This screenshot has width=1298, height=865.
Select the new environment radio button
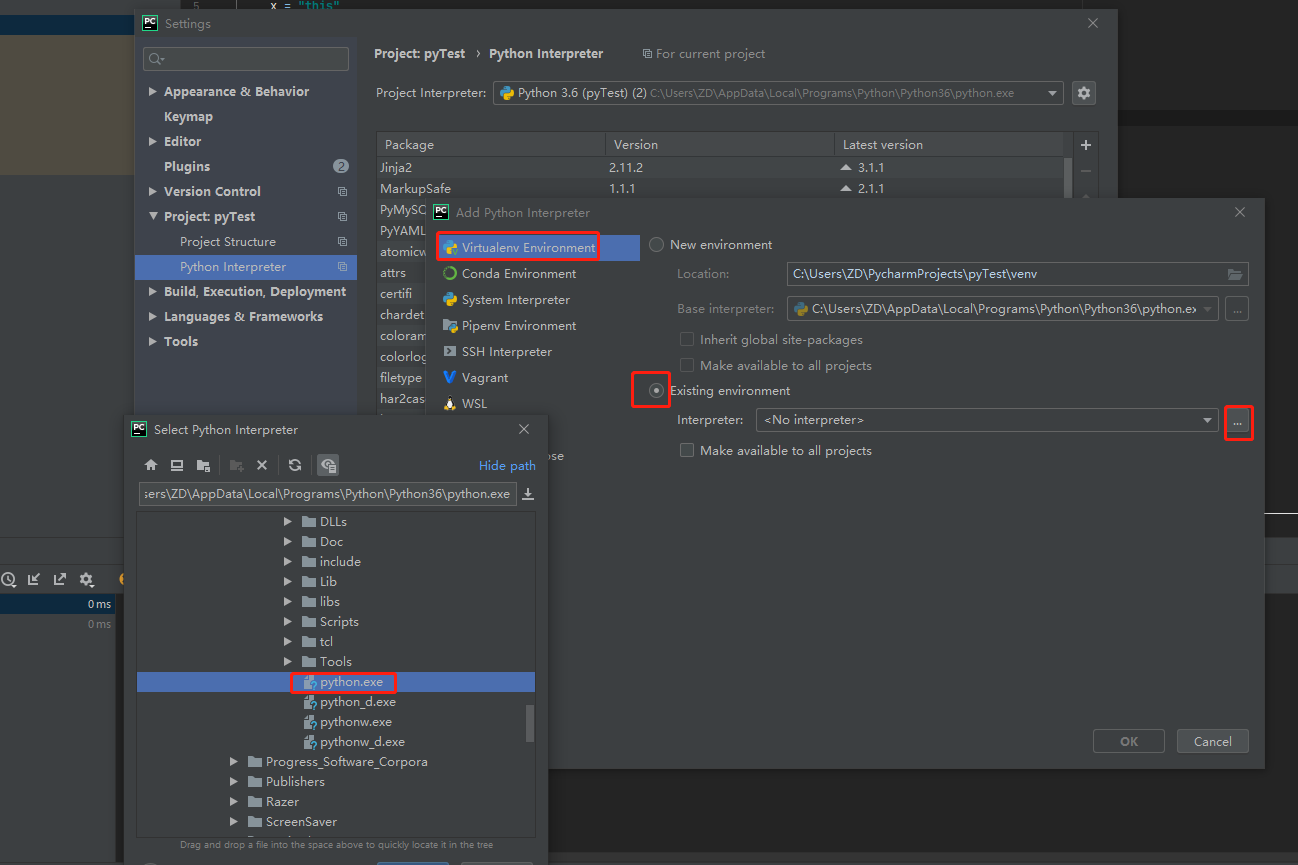[x=656, y=245]
